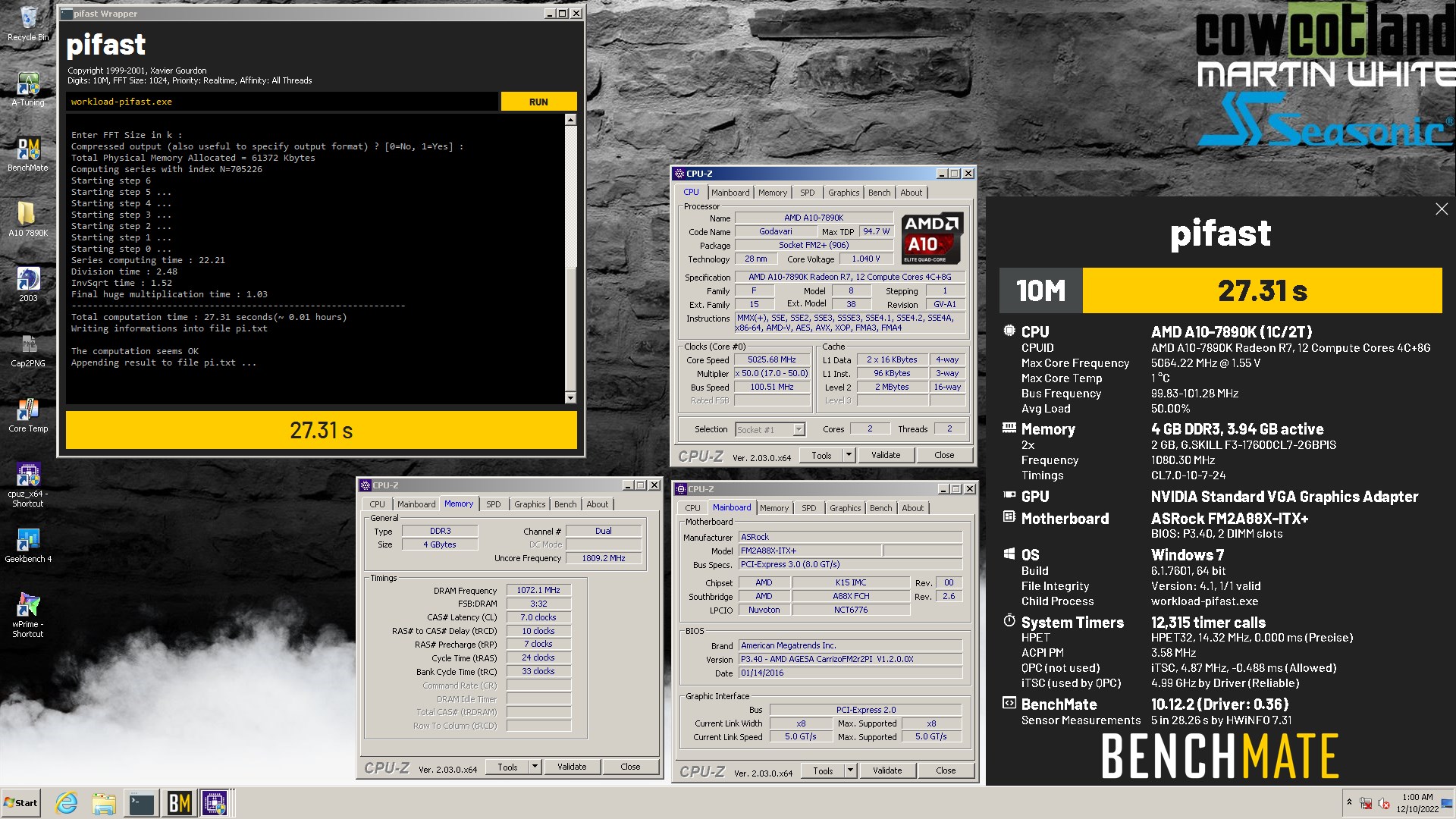
Task: Click the 10M label in BenchMate result
Action: coord(1040,290)
